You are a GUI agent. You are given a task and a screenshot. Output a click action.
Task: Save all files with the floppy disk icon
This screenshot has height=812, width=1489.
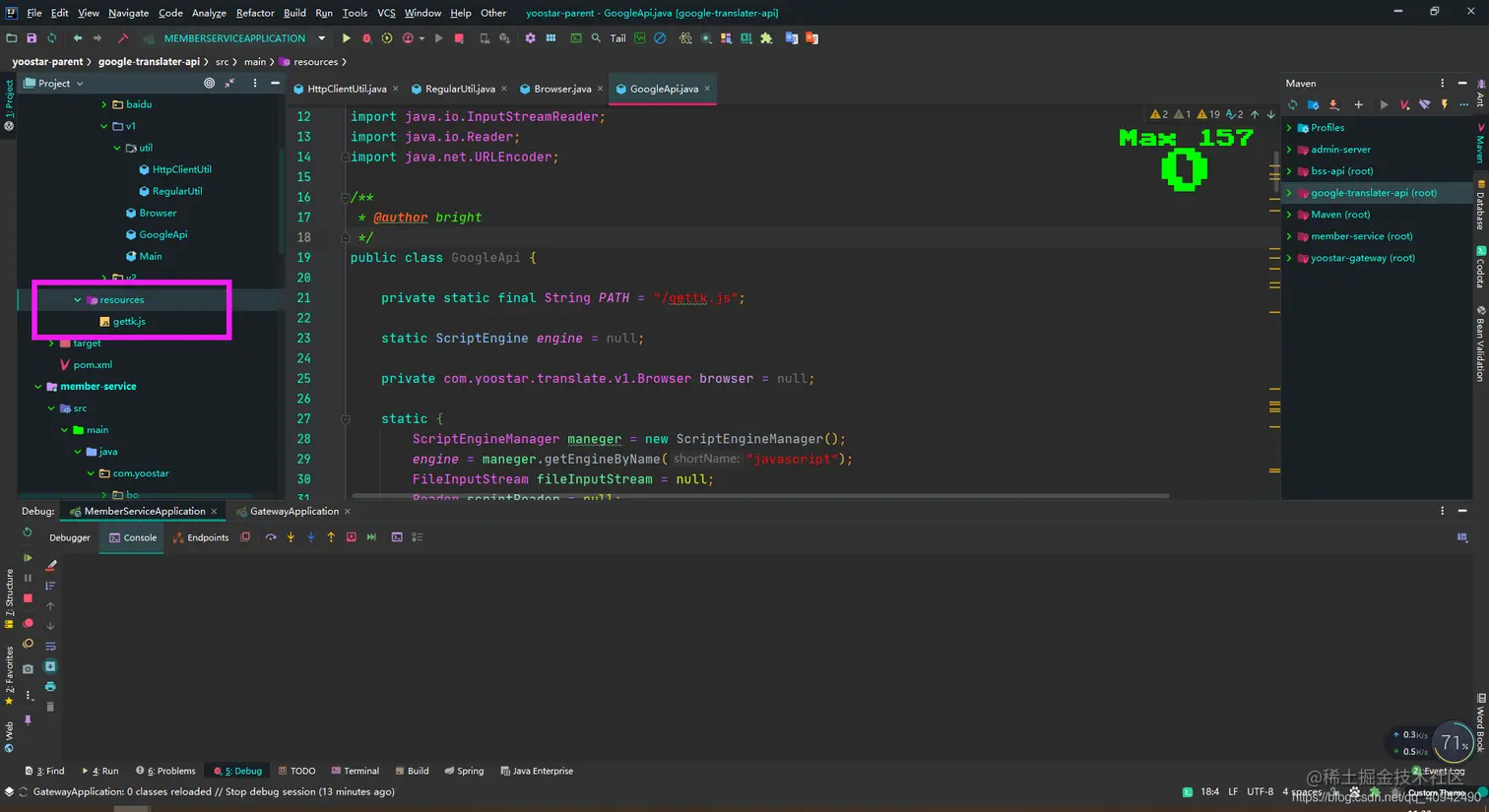[32, 38]
